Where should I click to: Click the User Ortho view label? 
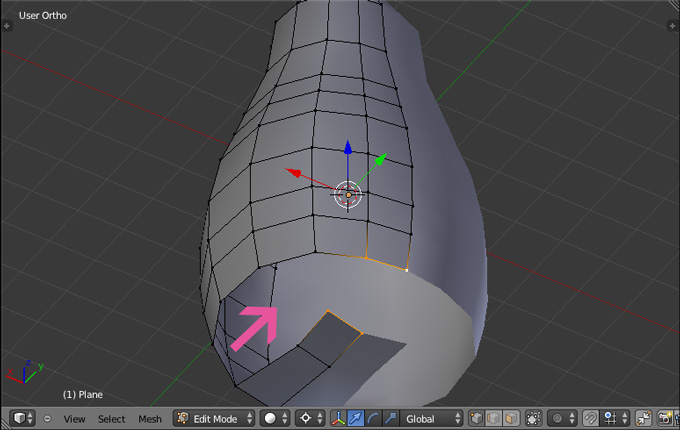[42, 16]
